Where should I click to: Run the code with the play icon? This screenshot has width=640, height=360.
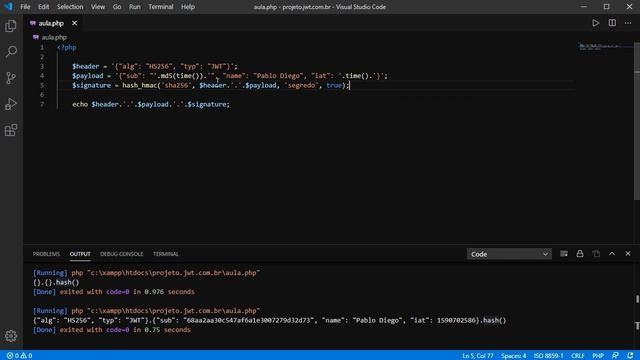(596, 23)
